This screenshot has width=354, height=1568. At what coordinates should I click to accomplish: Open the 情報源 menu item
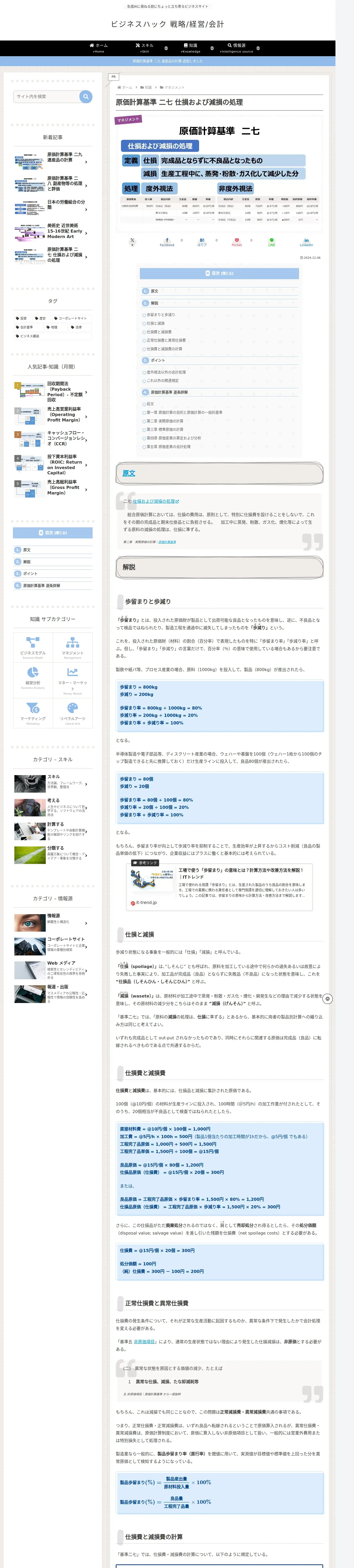[237, 48]
